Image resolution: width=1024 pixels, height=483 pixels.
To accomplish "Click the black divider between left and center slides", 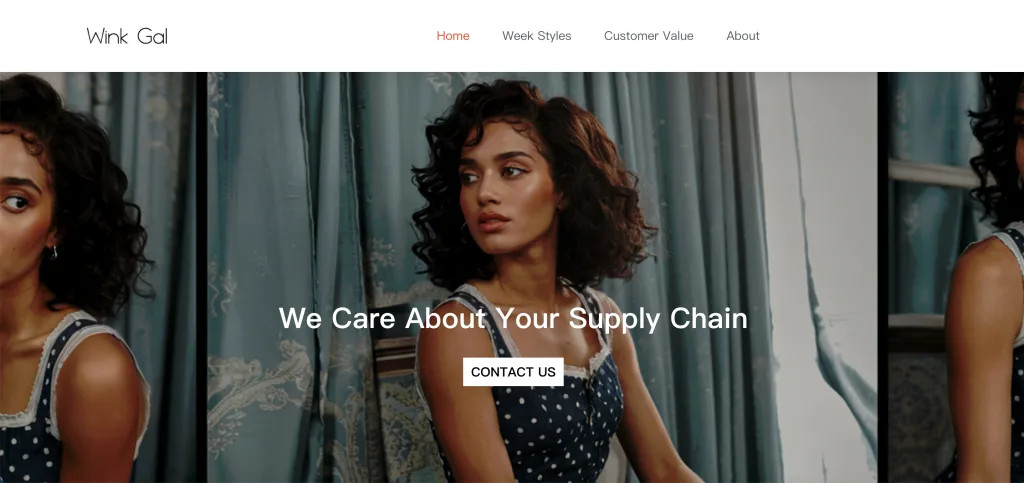I will pyautogui.click(x=202, y=277).
